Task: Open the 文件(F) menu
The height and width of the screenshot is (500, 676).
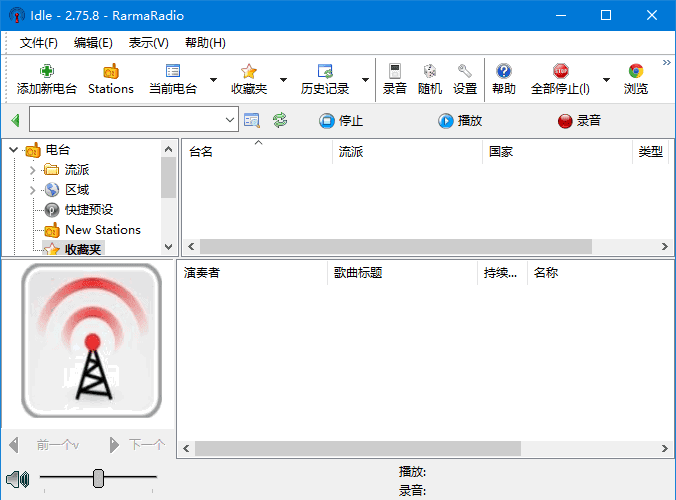Action: coord(38,43)
